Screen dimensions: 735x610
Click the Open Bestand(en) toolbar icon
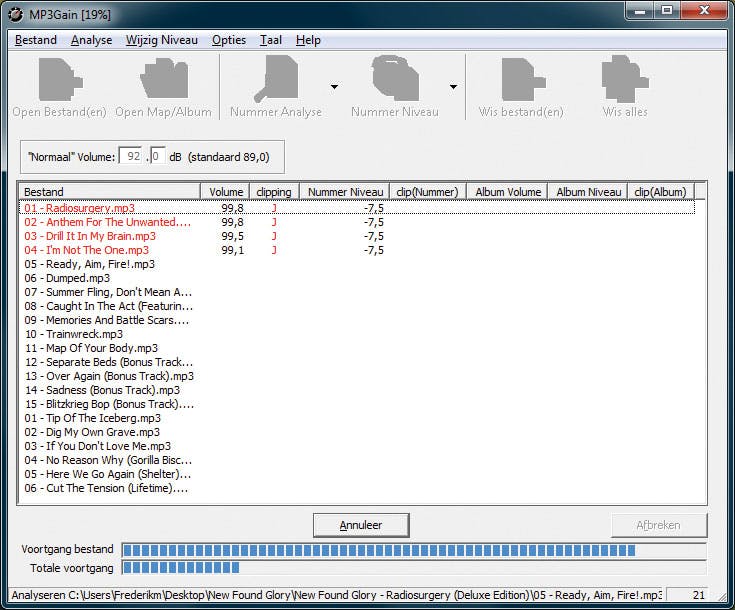click(x=60, y=79)
